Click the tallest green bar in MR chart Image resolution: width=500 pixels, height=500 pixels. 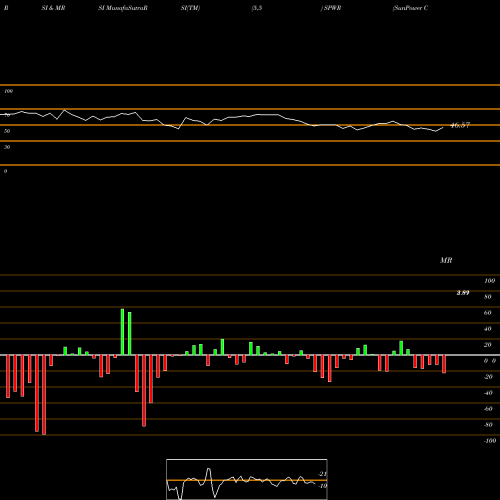pos(122,332)
